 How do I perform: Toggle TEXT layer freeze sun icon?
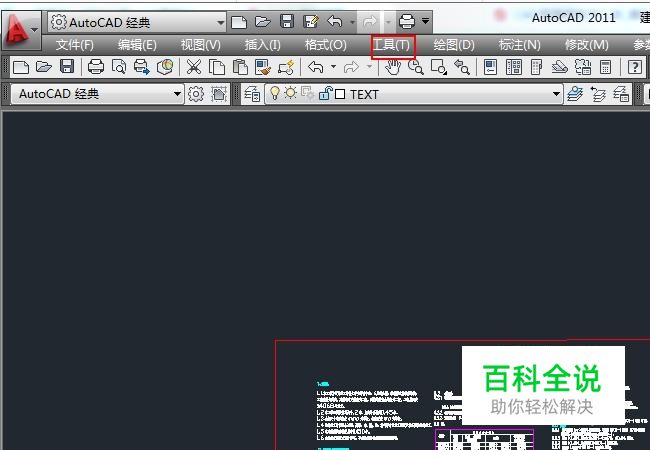(x=291, y=93)
